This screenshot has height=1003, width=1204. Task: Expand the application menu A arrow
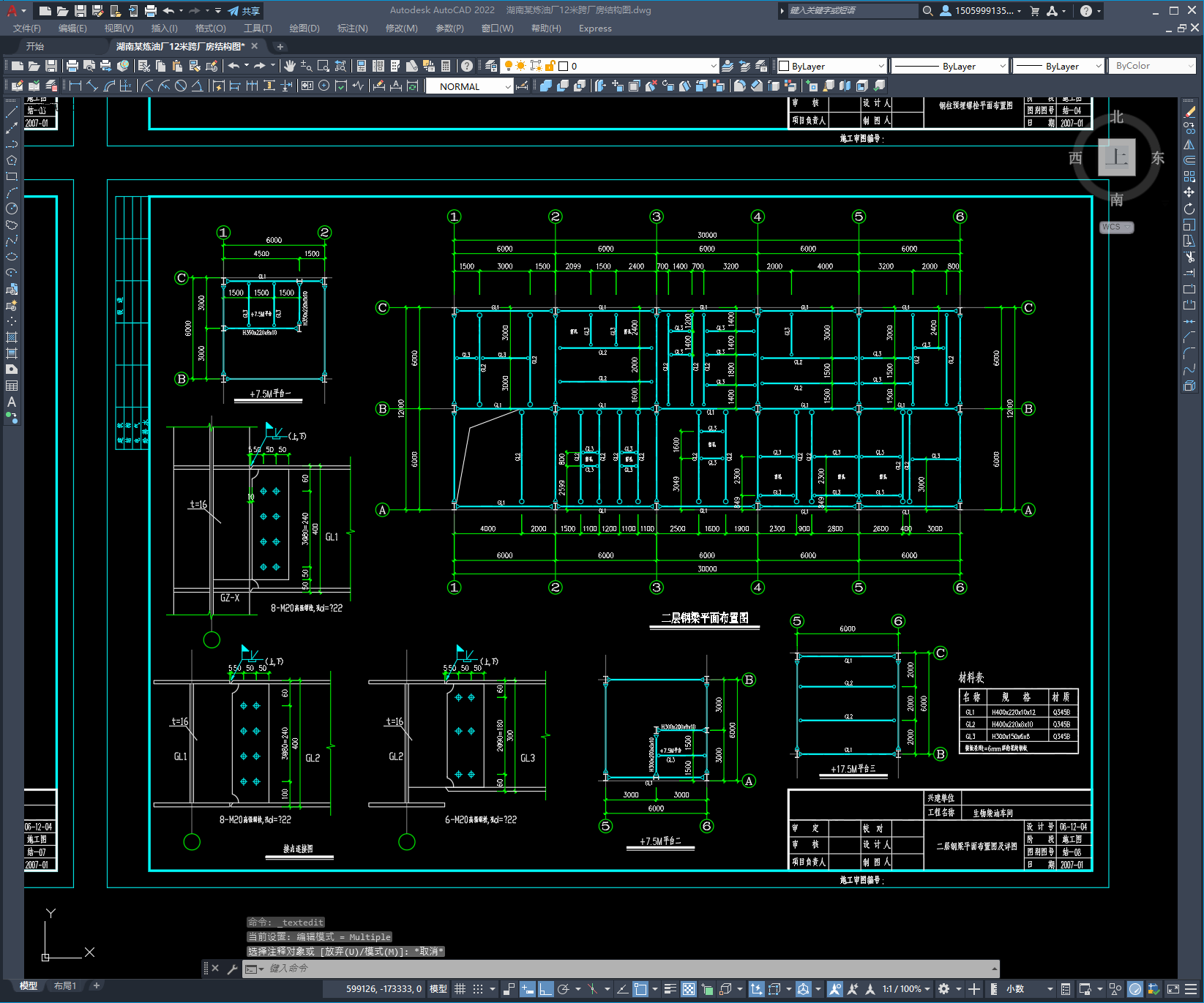[24, 11]
